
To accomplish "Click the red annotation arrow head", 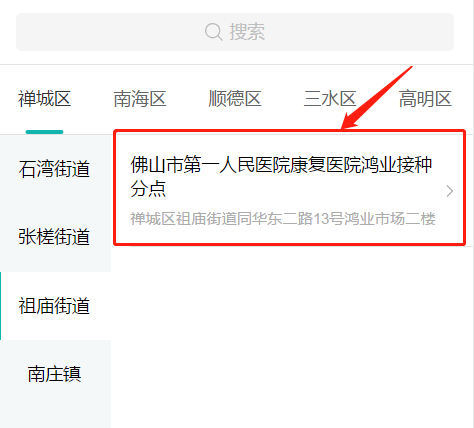I will tap(349, 121).
